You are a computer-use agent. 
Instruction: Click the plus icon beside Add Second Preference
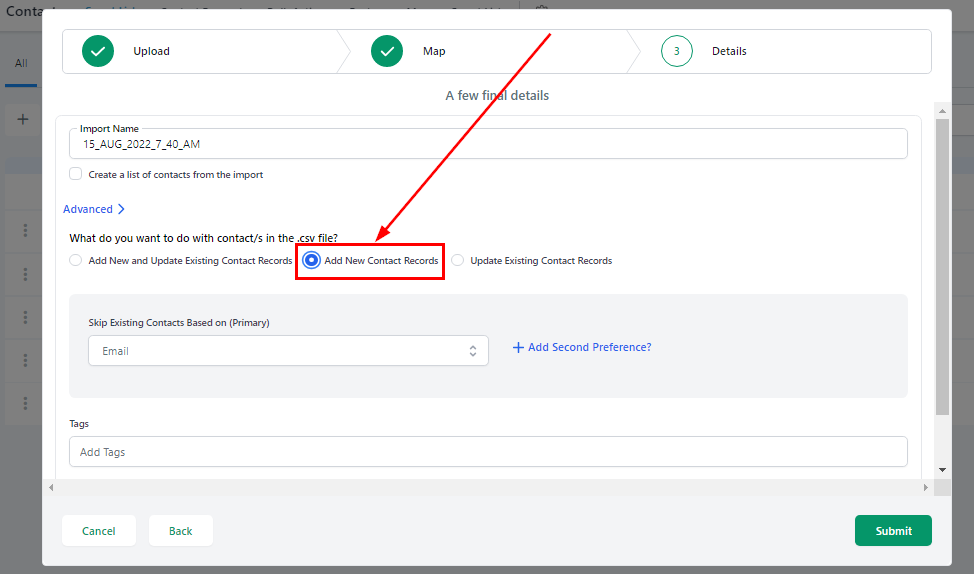518,347
